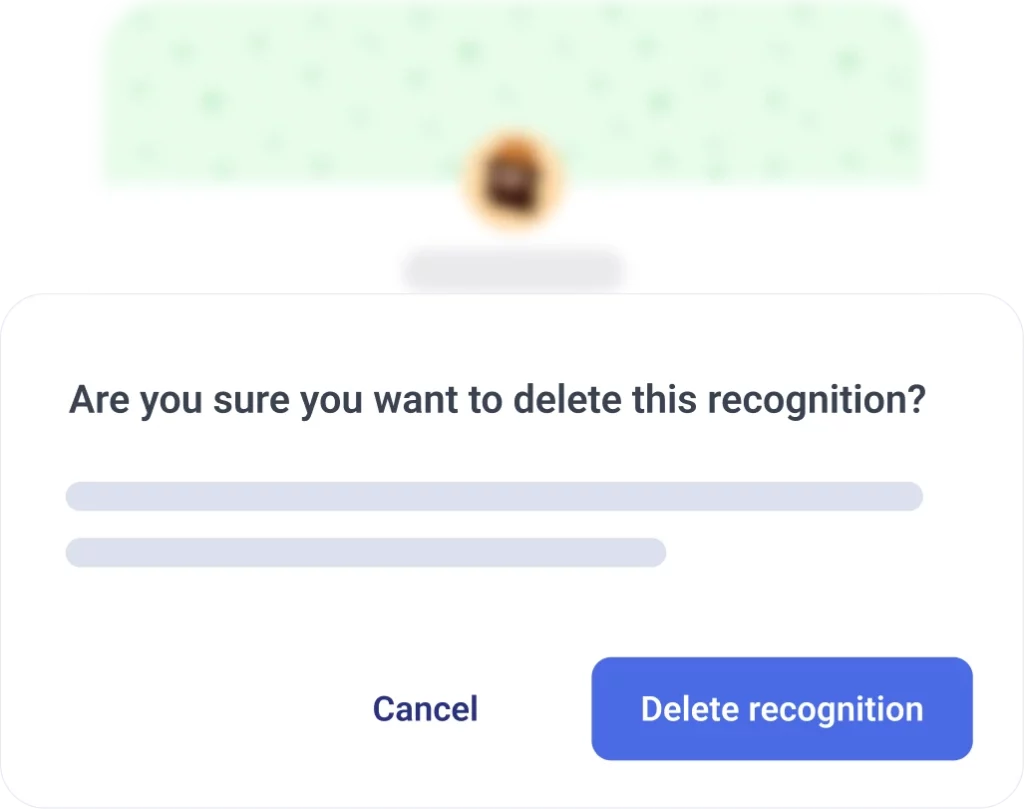This screenshot has height=809, width=1024.
Task: Click the word "Delete" on blue button
Action: [690, 709]
